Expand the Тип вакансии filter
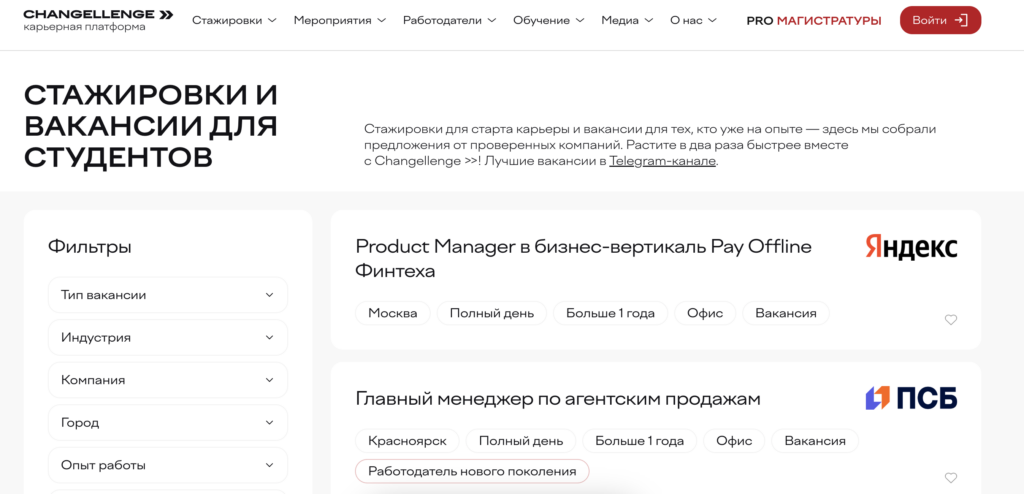Screen dimensions: 1024x494 click(168, 295)
